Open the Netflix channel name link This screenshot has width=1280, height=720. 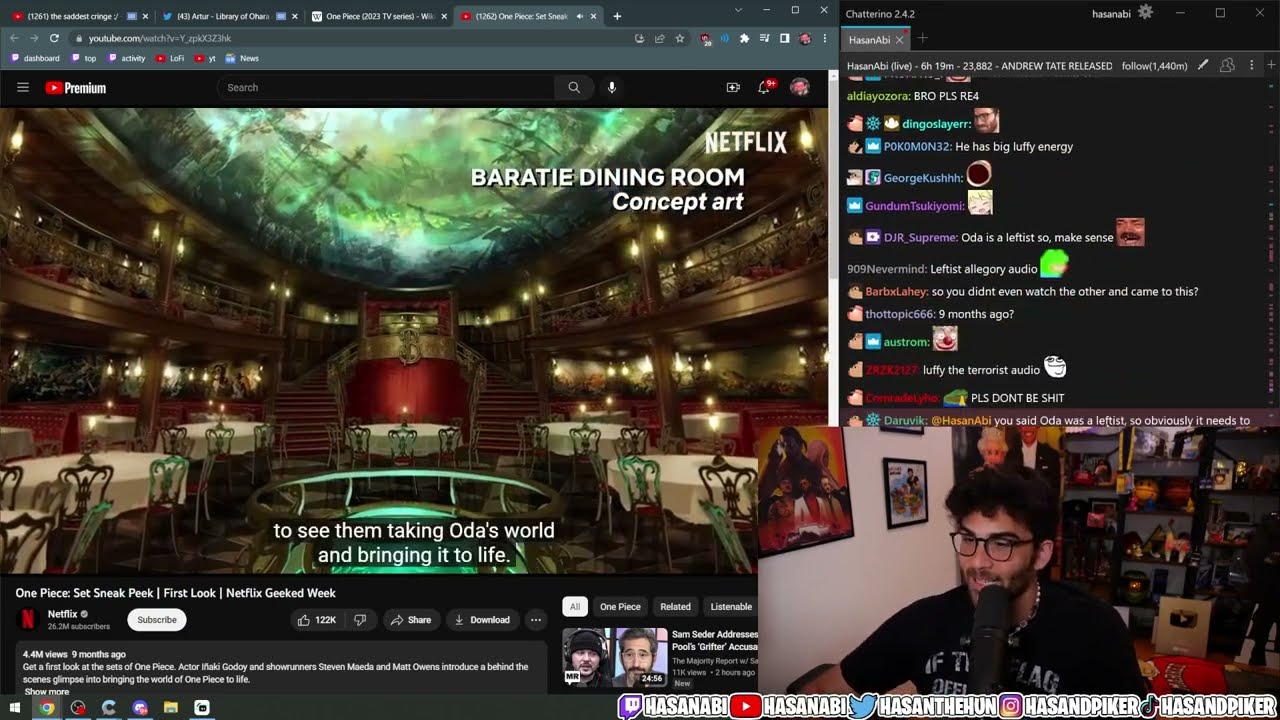[x=63, y=614]
